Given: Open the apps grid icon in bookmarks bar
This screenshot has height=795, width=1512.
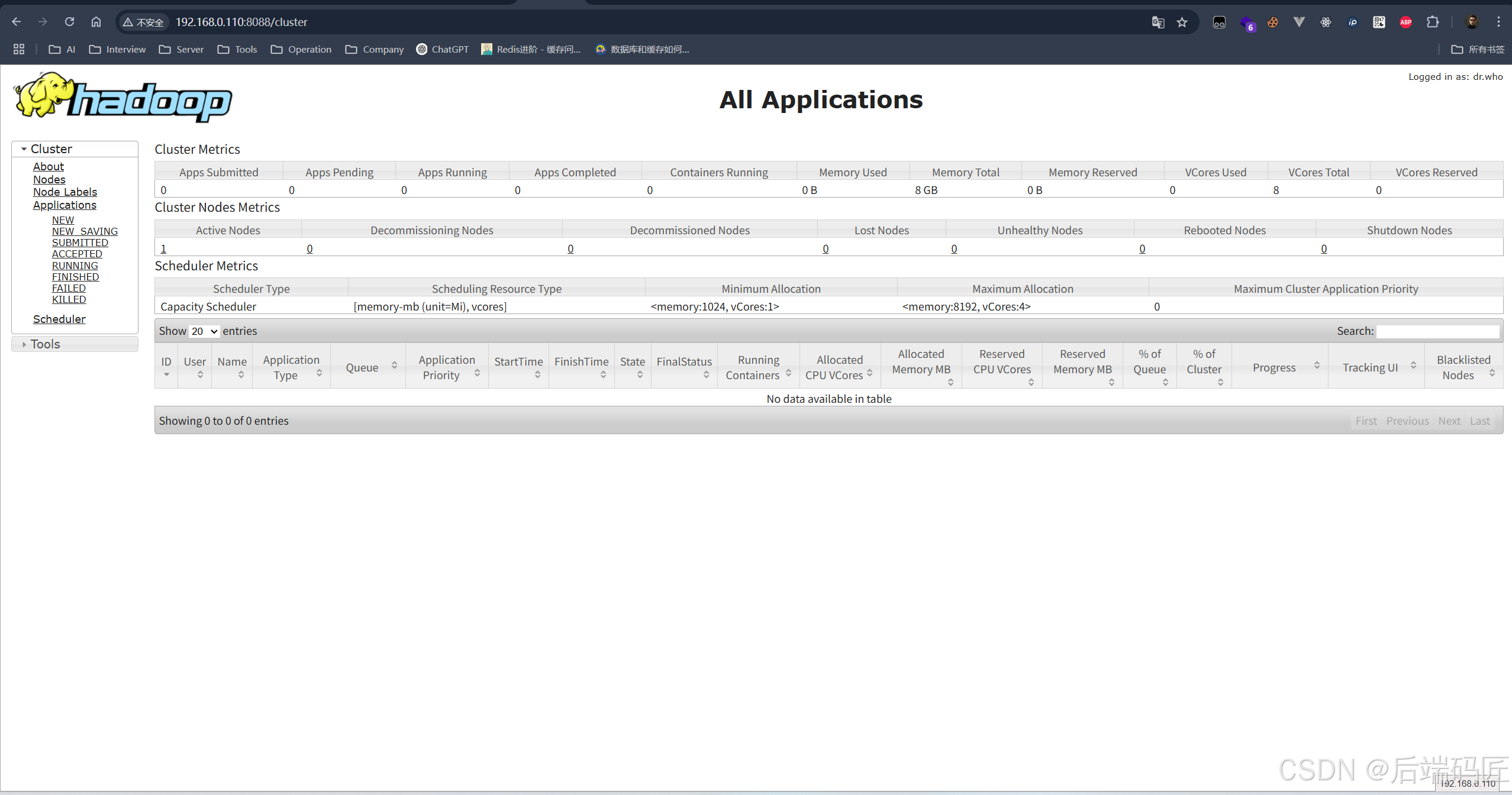Looking at the screenshot, I should pyautogui.click(x=19, y=49).
